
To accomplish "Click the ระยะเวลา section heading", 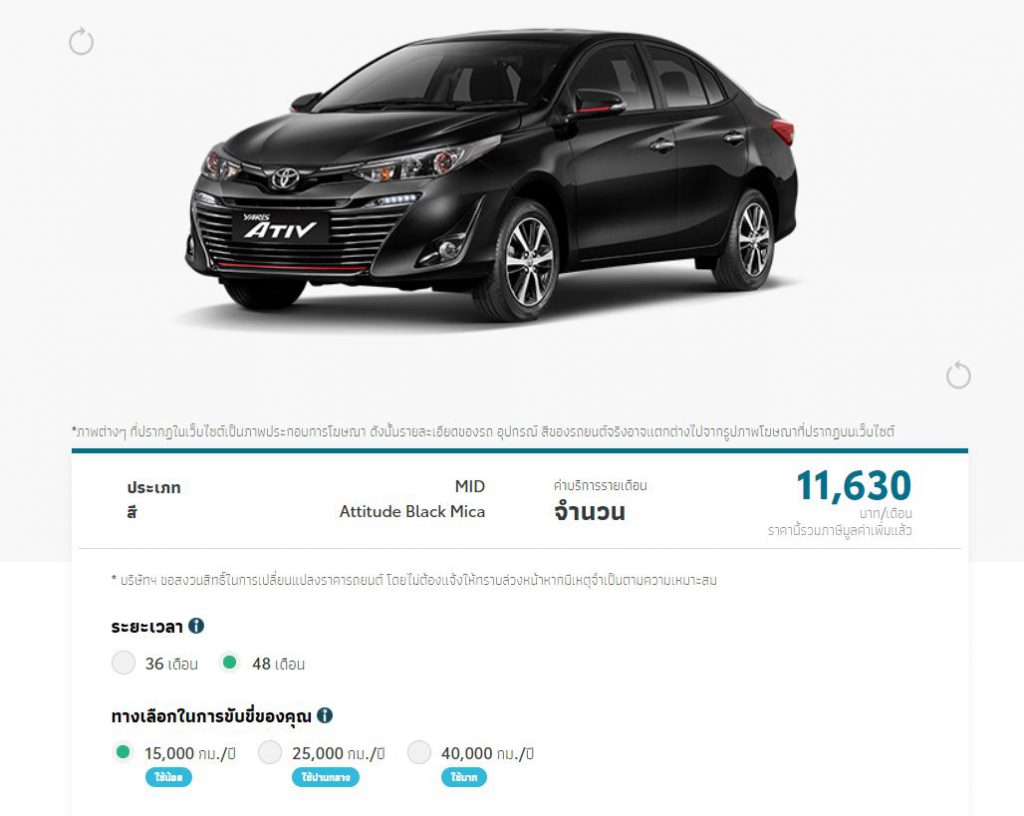I will pyautogui.click(x=147, y=627).
